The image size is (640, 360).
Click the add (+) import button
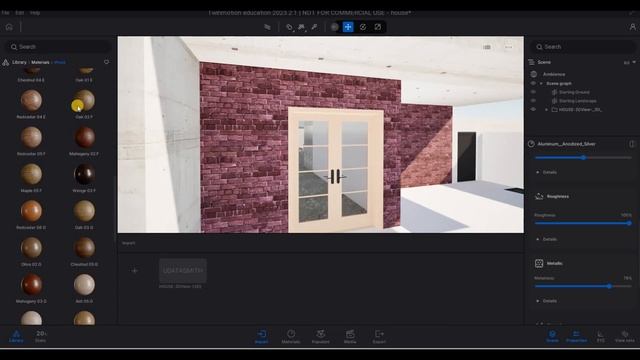(x=135, y=270)
